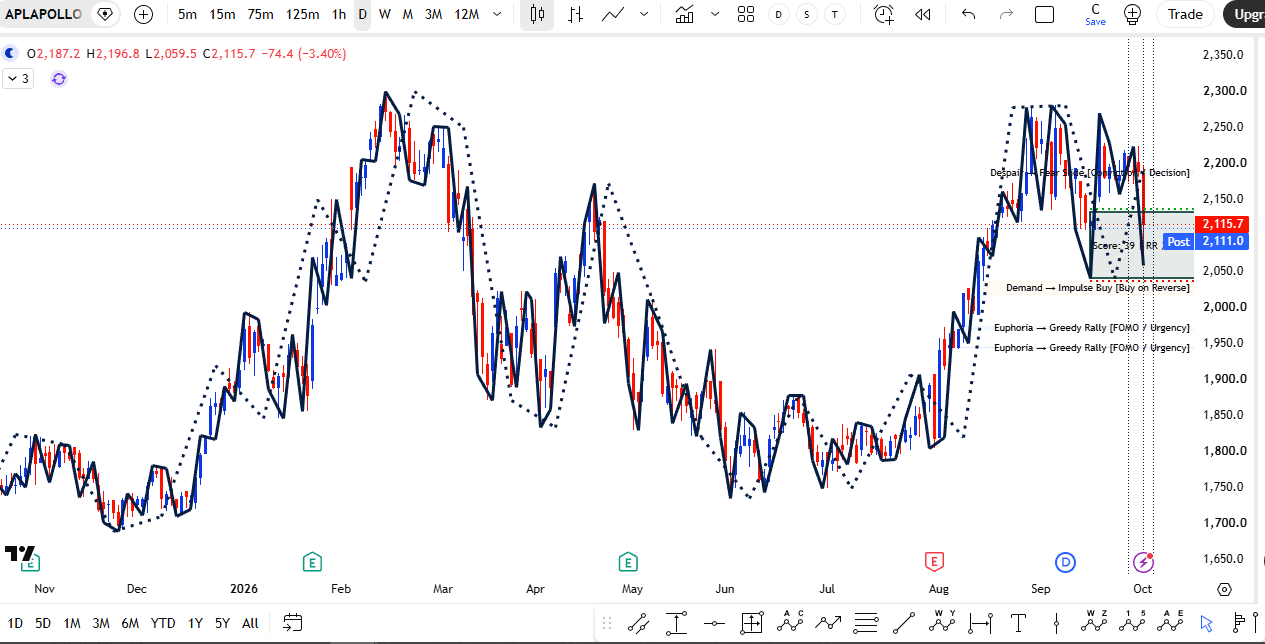Select the 12M interval
The width and height of the screenshot is (1265, 644).
point(466,14)
